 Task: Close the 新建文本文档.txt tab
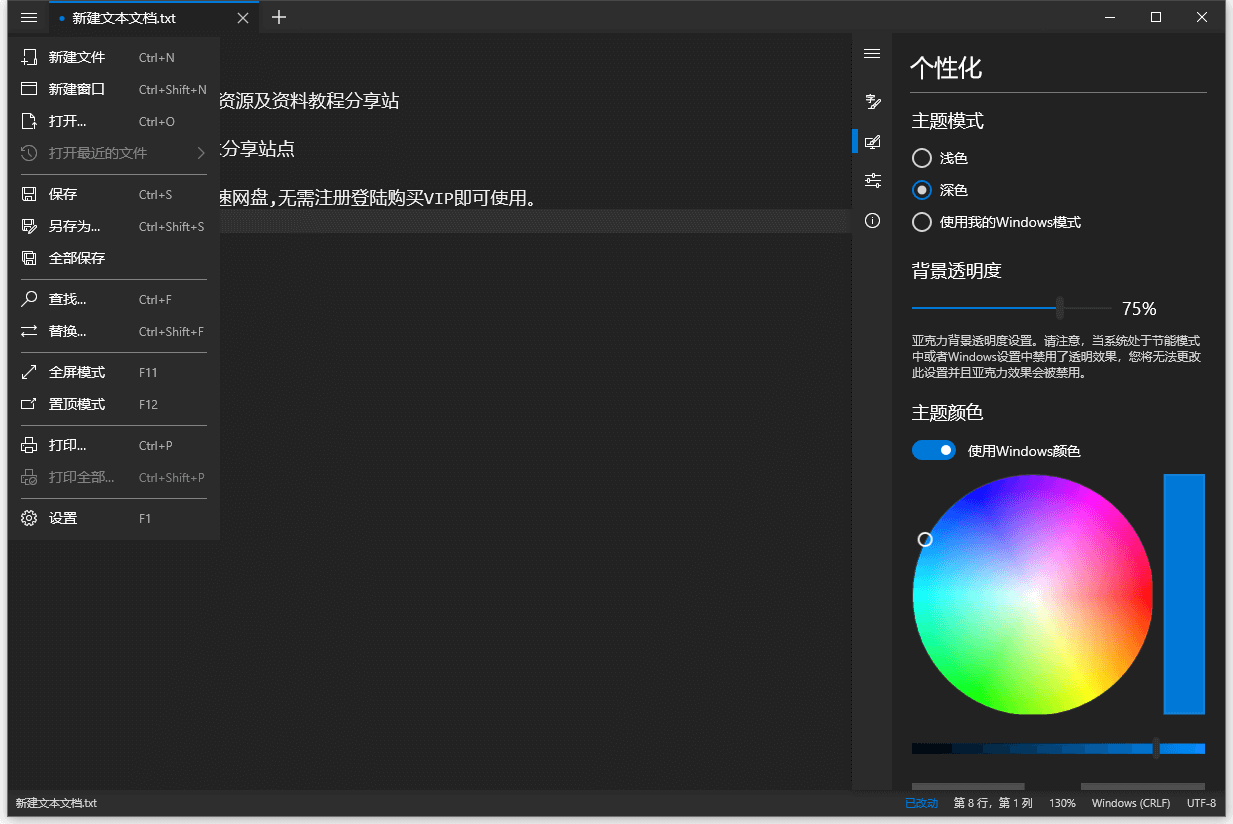point(243,18)
